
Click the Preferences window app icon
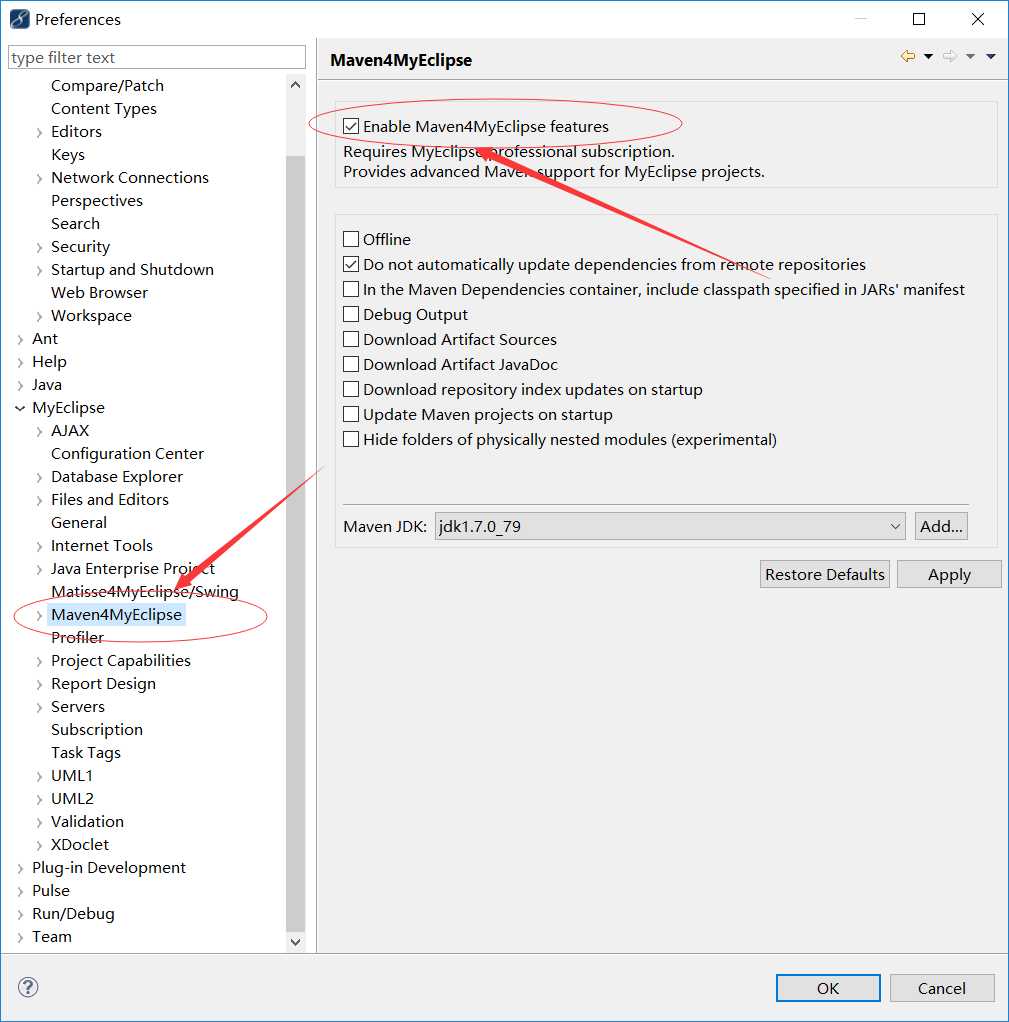pyautogui.click(x=20, y=19)
